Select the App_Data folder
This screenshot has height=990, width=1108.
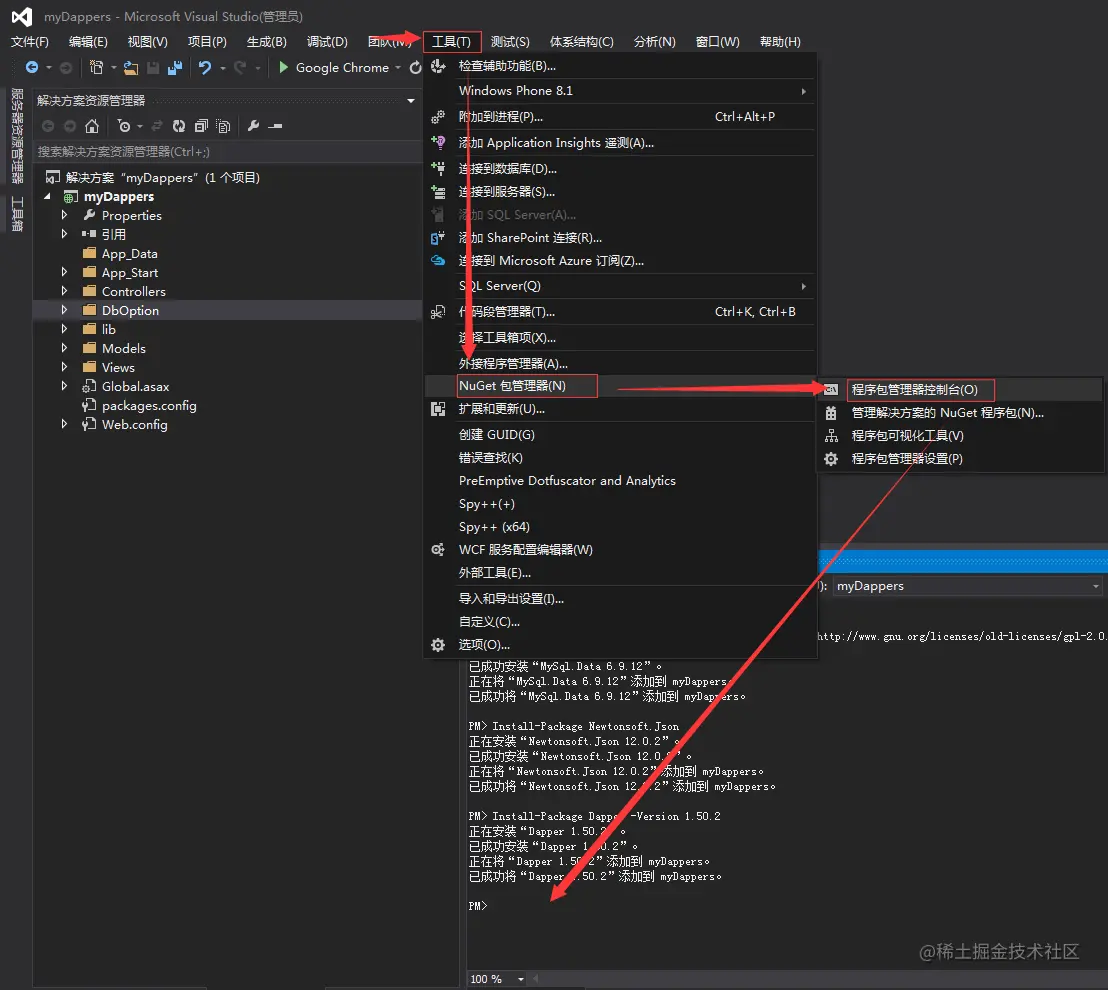click(129, 253)
